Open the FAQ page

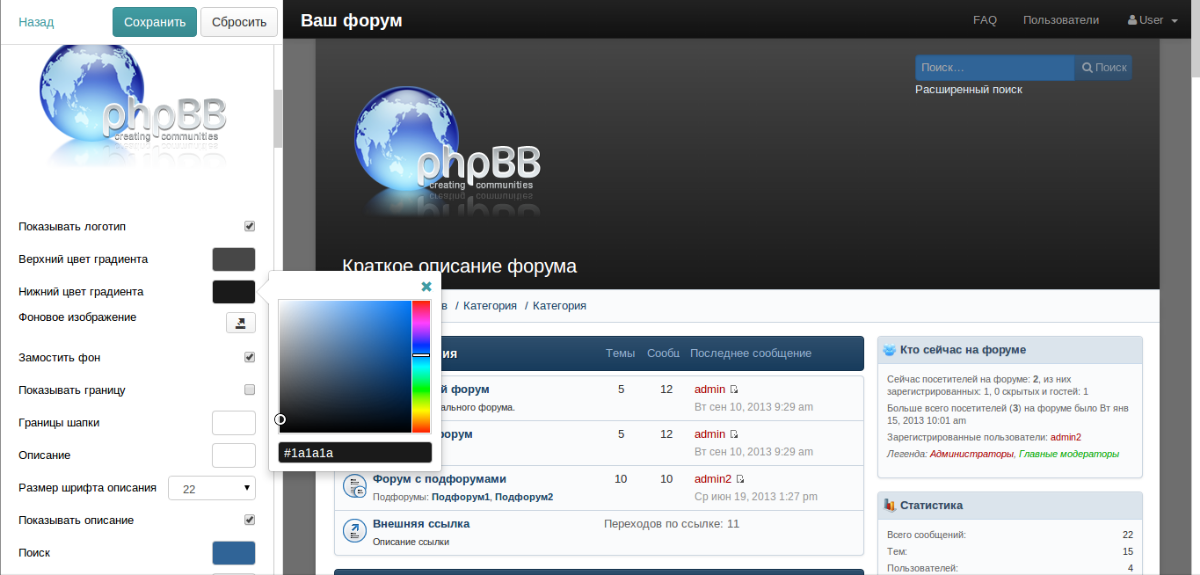pos(985,20)
